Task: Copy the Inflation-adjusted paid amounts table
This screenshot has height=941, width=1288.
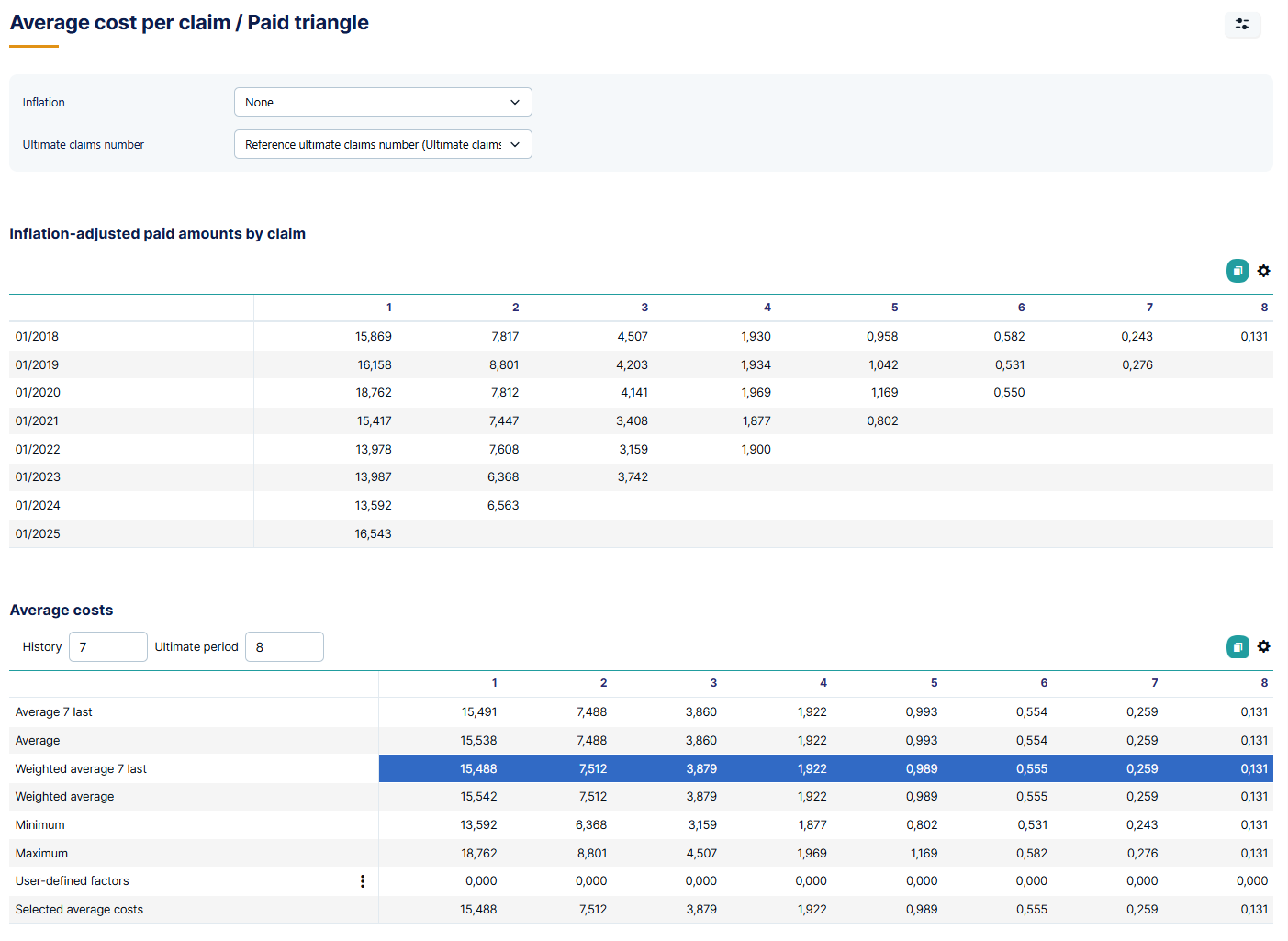Action: click(x=1238, y=271)
